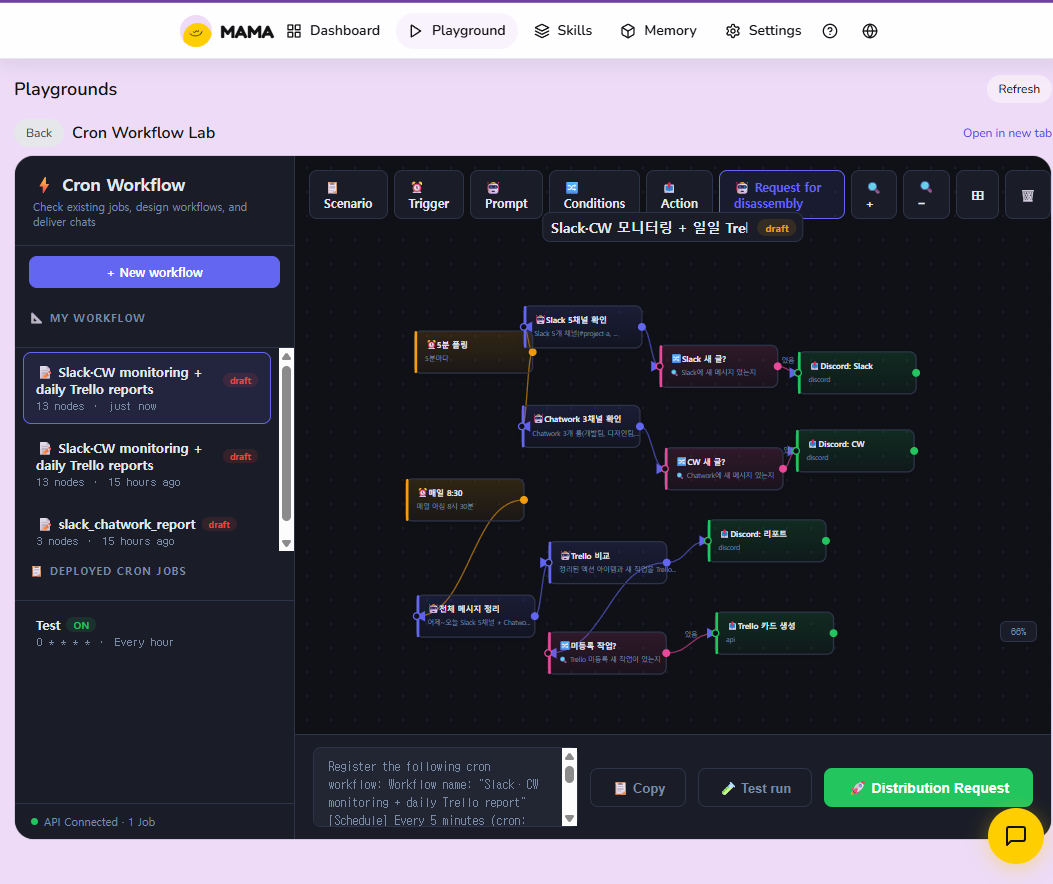The image size is (1053, 884).
Task: Open the workflow in a new tab
Action: pyautogui.click(x=1006, y=132)
